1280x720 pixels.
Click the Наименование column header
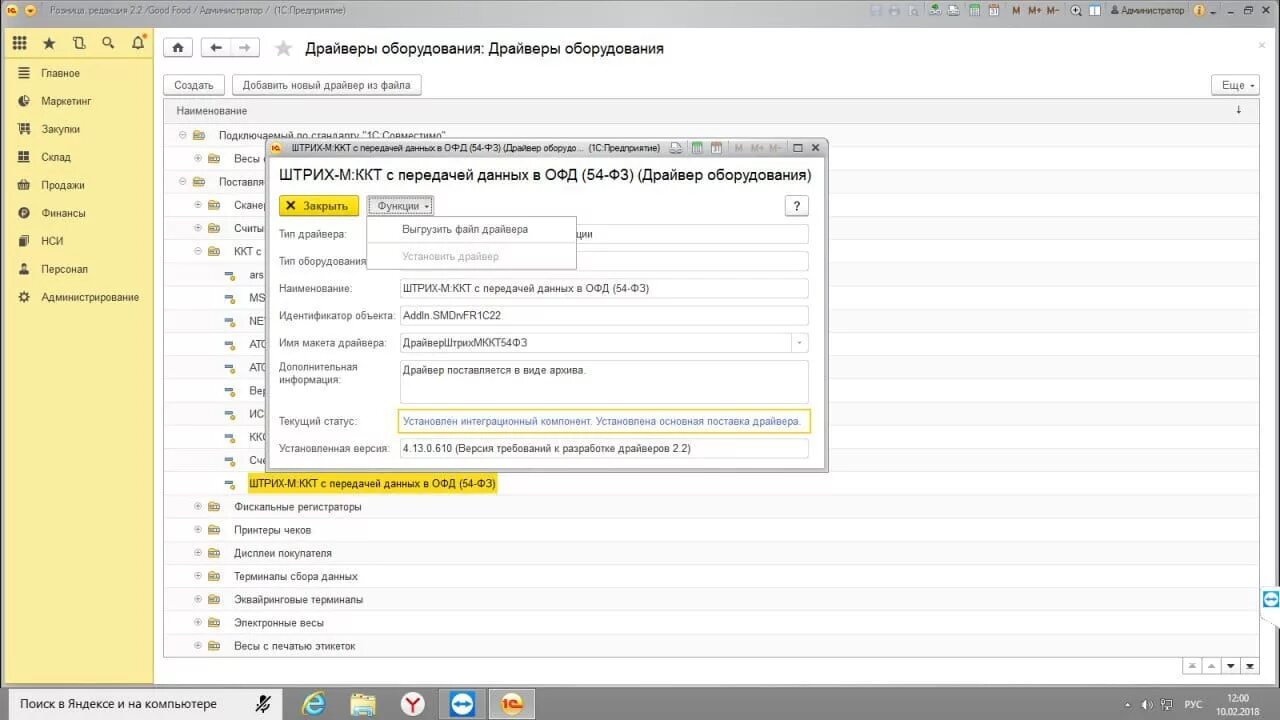click(212, 111)
